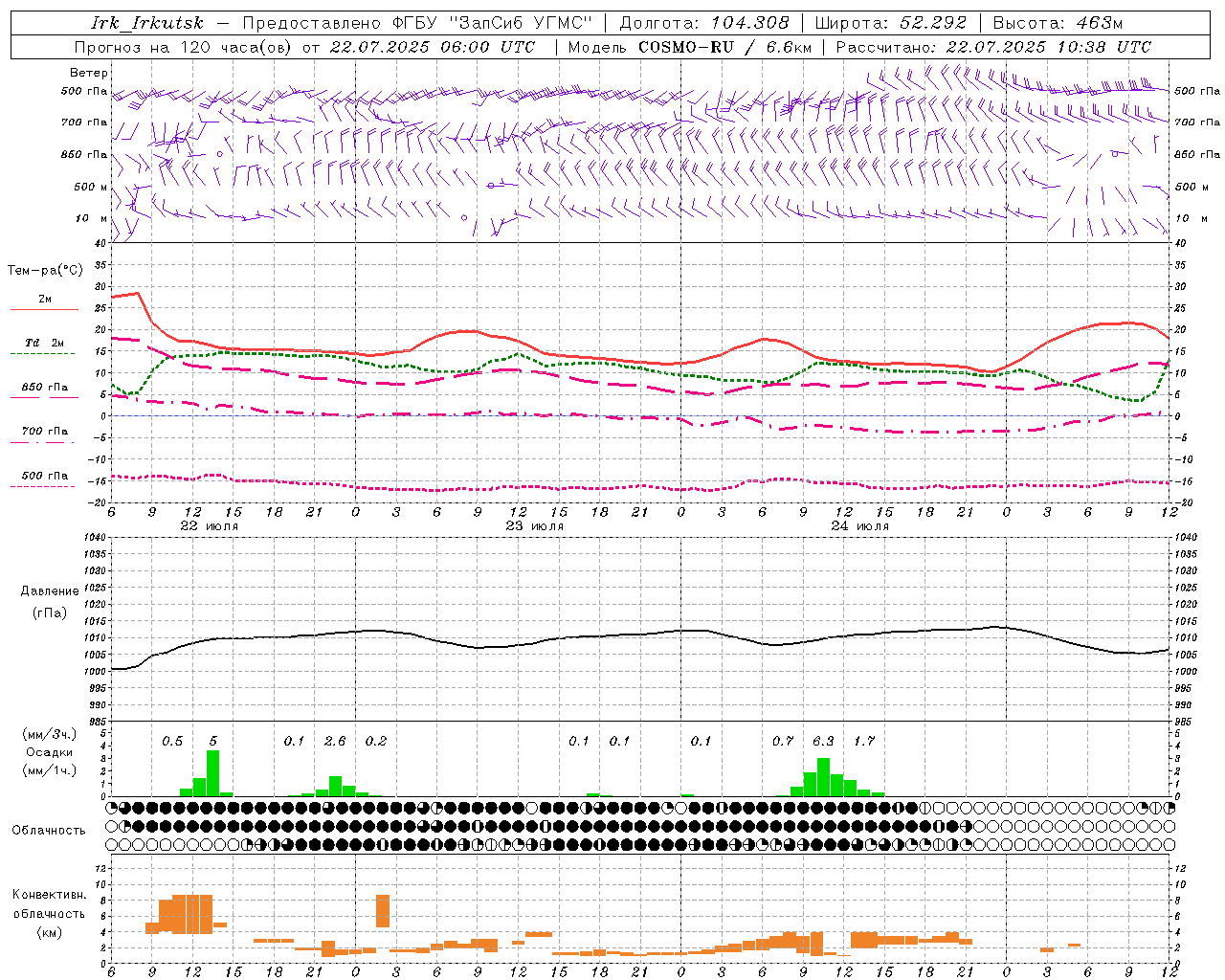Screen dimensions: 1225x980
Task: Click the 700 гПа temperature legend entry
Action: [45, 432]
